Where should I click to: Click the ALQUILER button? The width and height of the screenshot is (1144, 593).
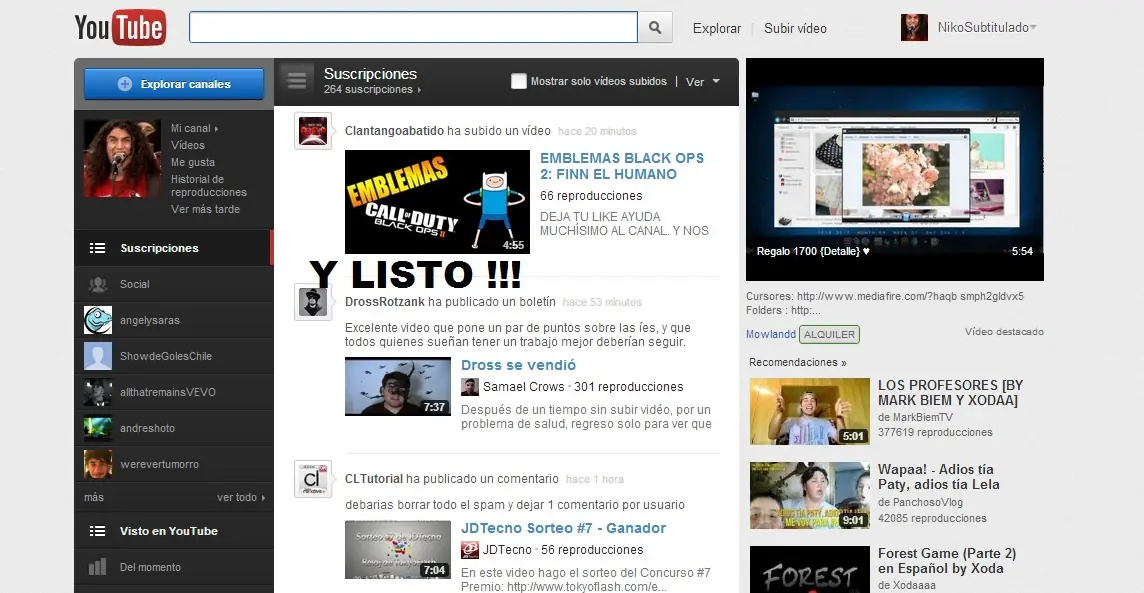pos(830,335)
